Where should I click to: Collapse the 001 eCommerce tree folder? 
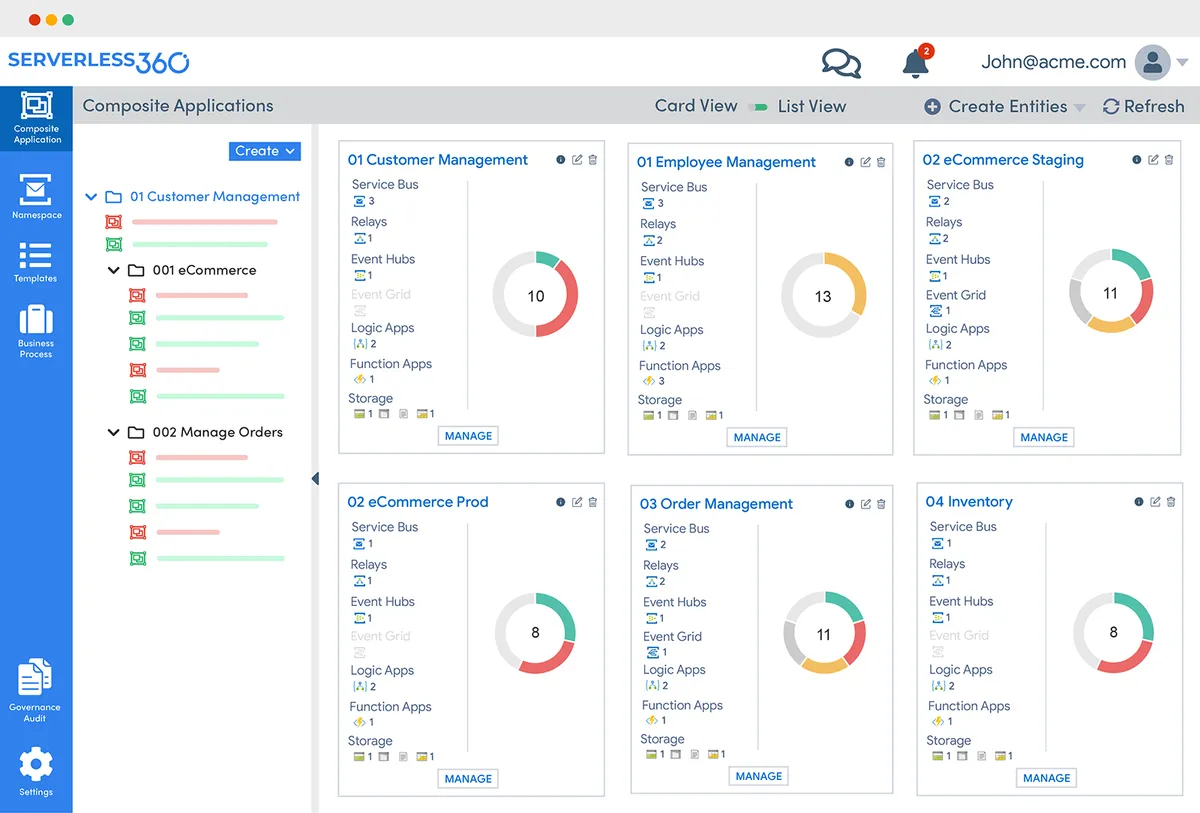[114, 270]
